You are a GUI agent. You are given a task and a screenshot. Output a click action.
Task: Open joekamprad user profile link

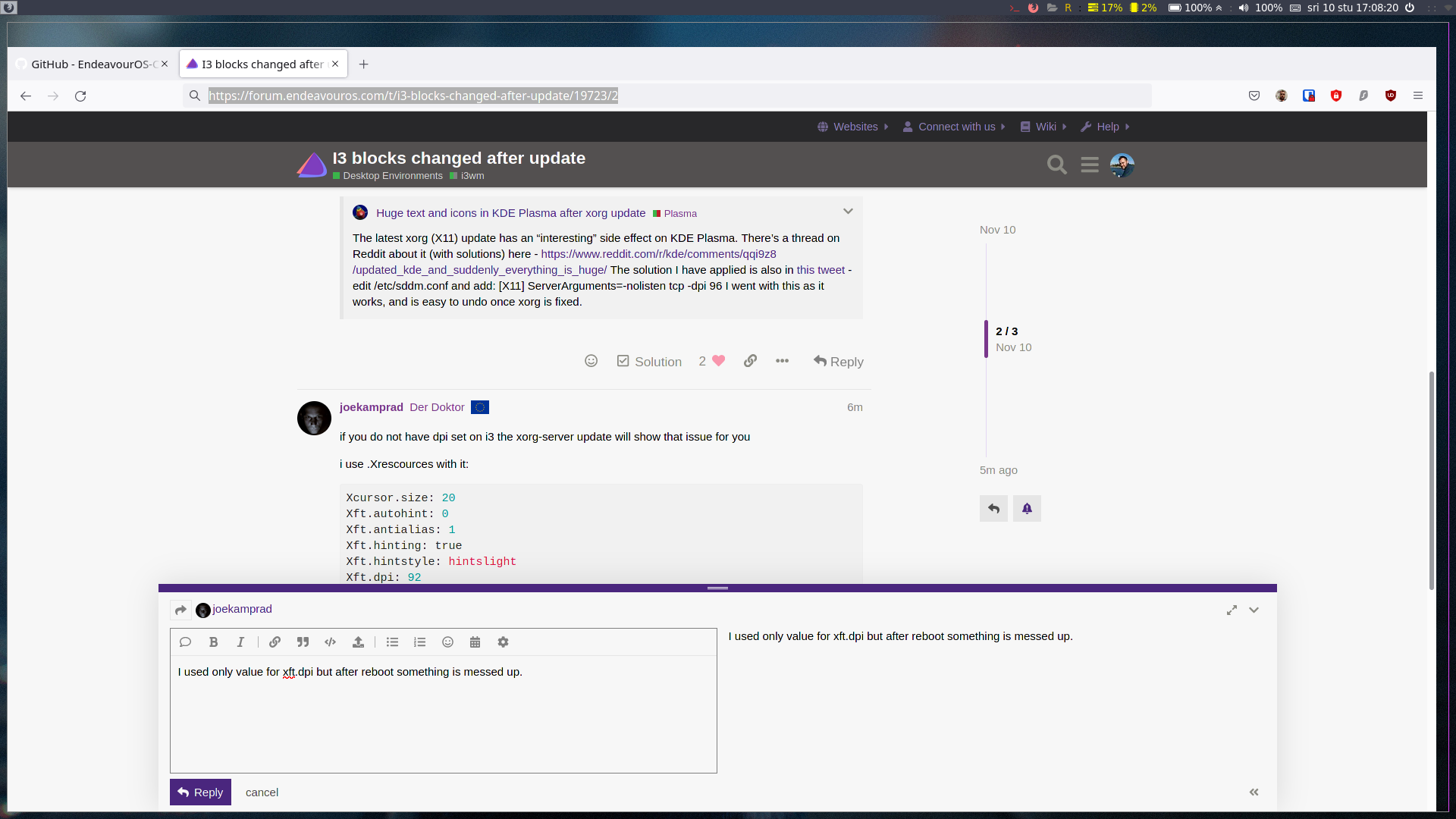point(372,407)
